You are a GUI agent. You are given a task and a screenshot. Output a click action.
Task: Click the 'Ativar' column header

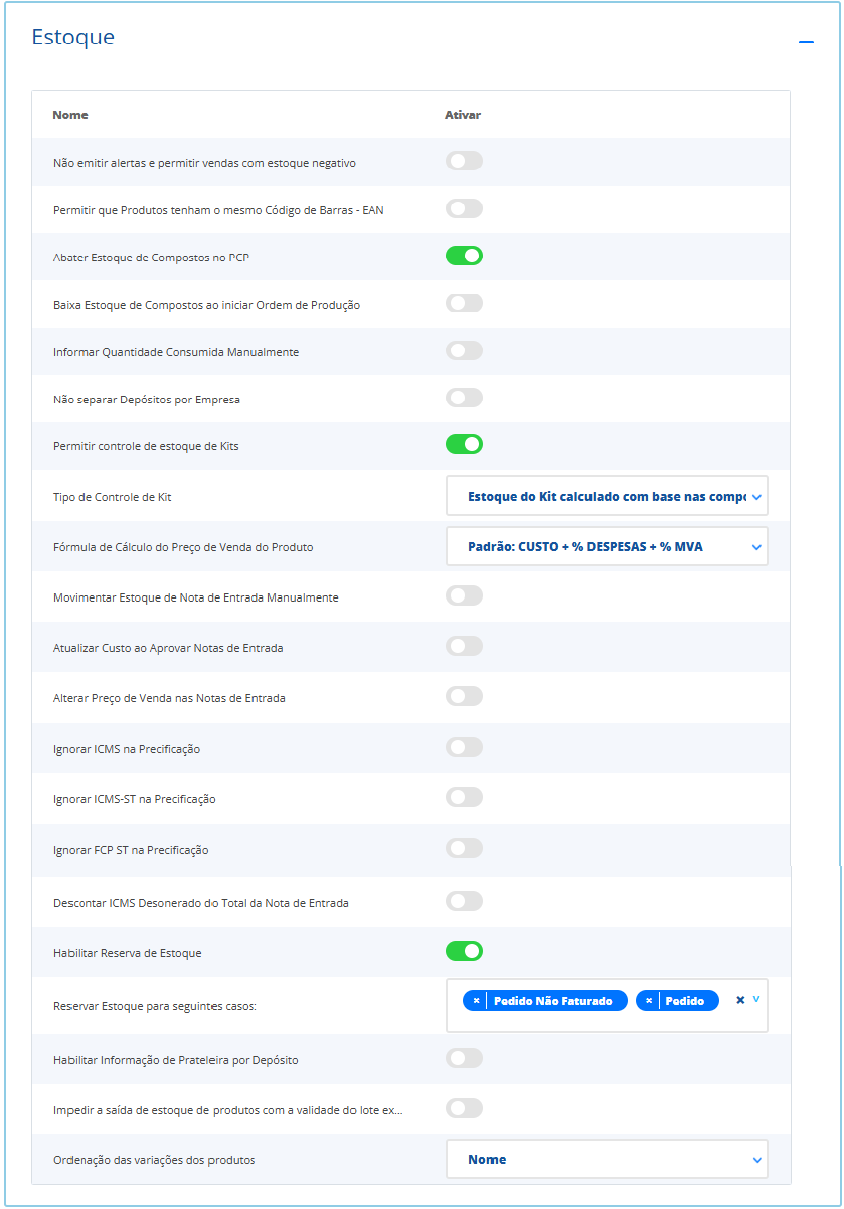pyautogui.click(x=463, y=115)
